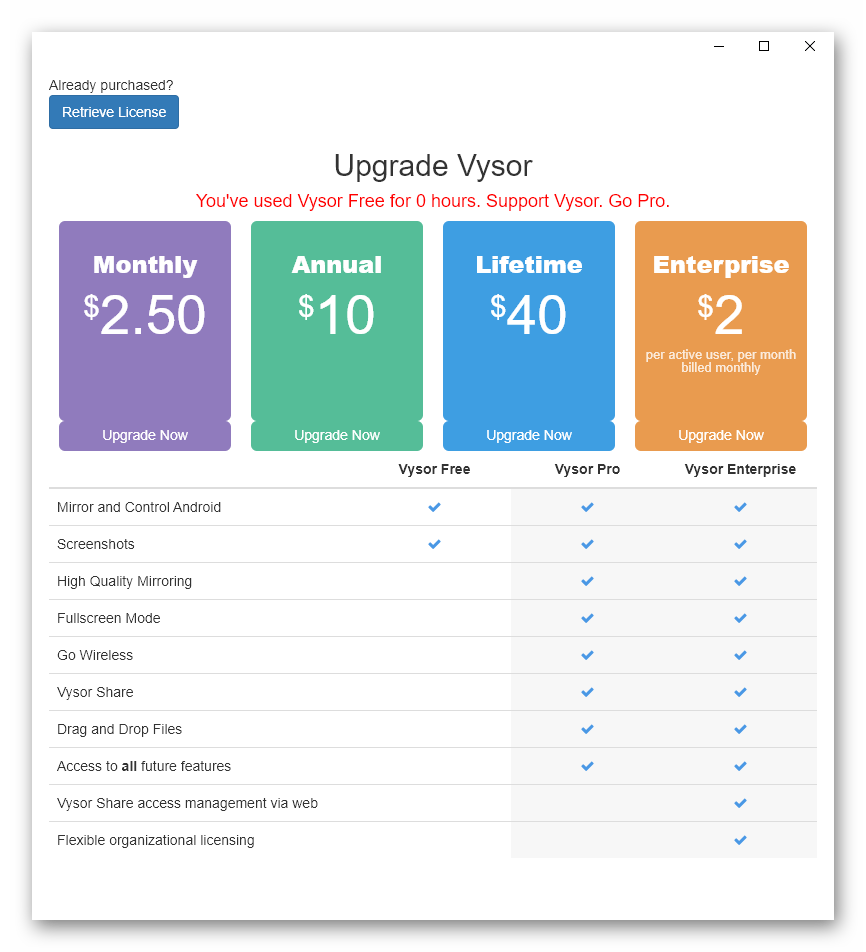866x952 pixels.
Task: Click Vysor Pro checkmark for Go Wireless
Action: tap(587, 655)
